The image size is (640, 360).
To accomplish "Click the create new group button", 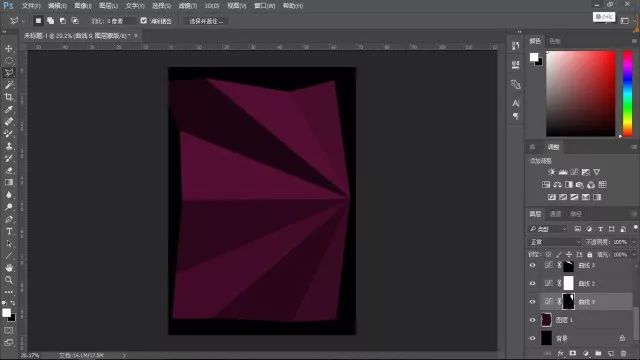I will (598, 353).
